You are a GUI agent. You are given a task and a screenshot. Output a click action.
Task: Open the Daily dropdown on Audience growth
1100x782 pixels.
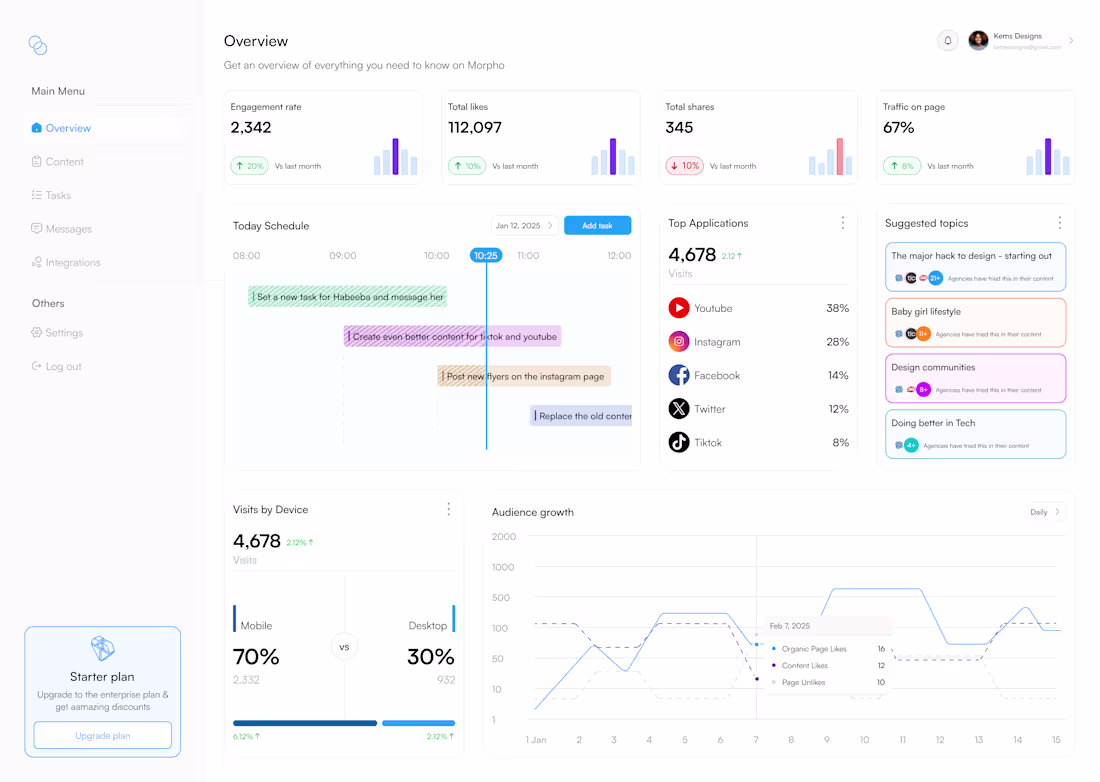(1043, 511)
